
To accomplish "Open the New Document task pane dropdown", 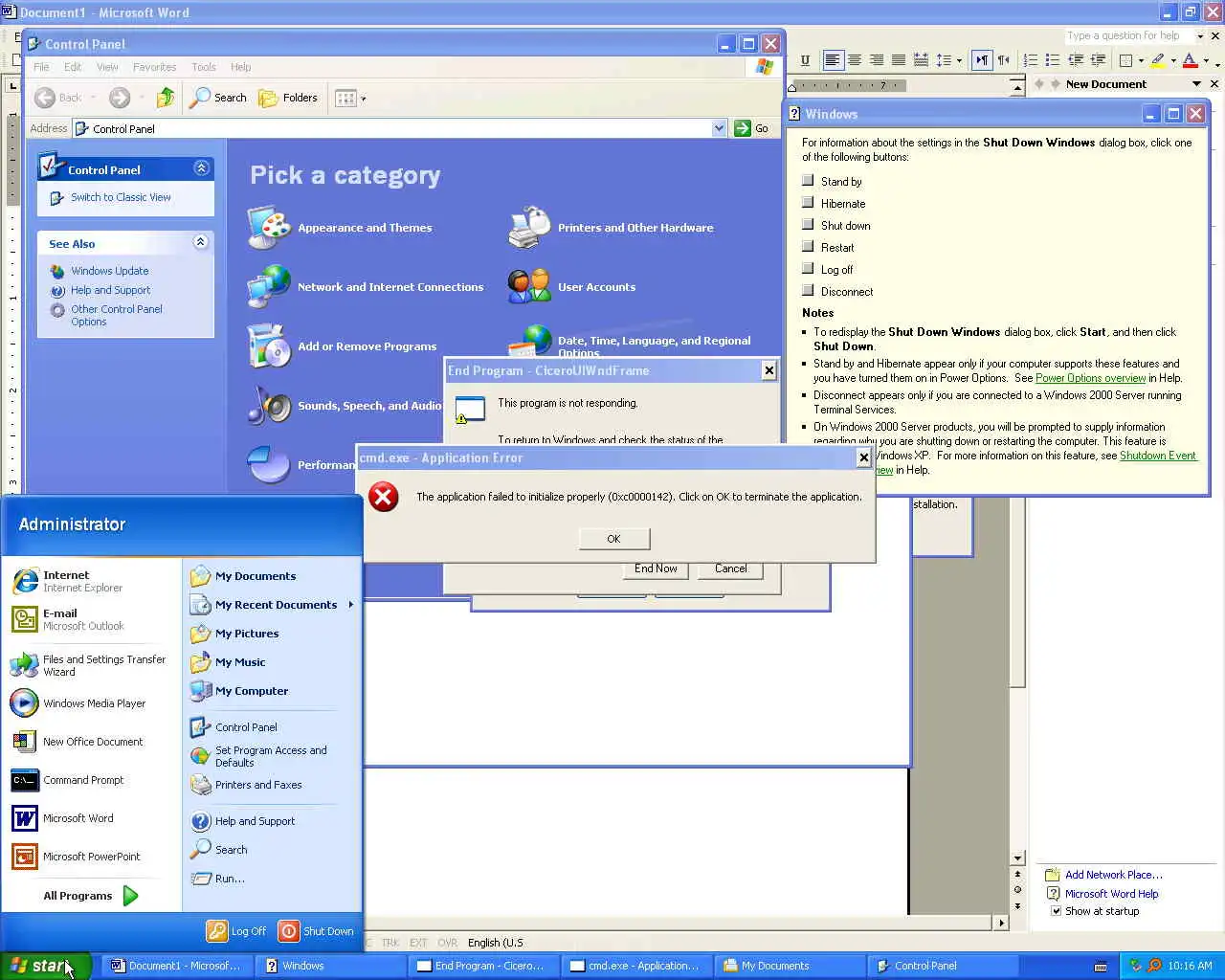I will [1196, 84].
